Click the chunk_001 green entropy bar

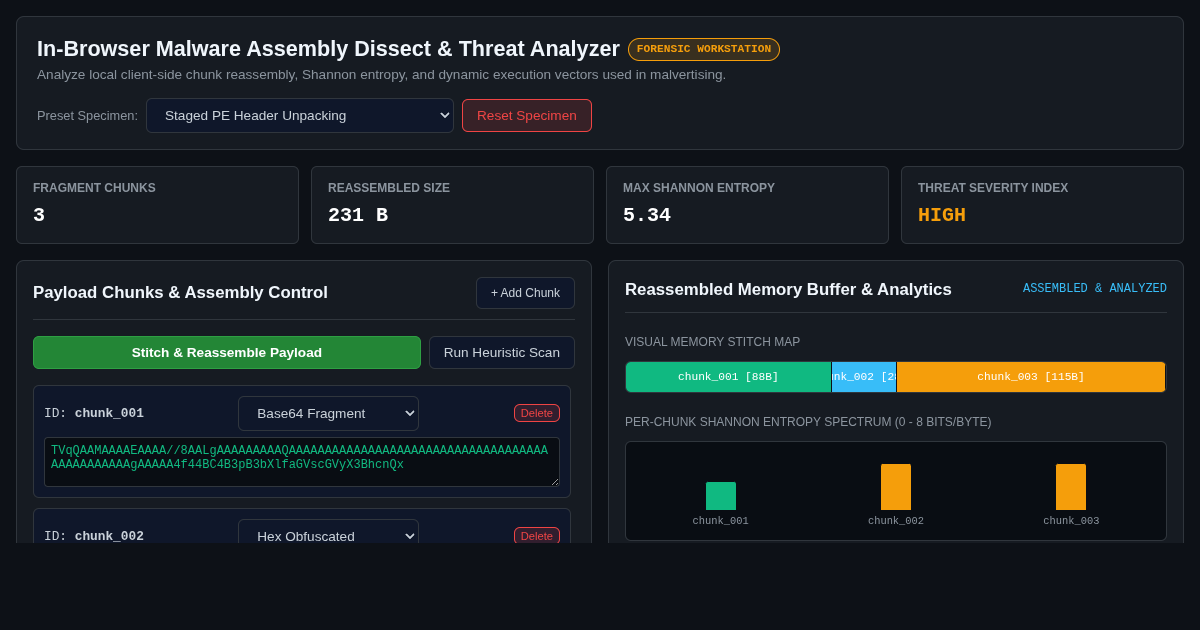(x=721, y=496)
